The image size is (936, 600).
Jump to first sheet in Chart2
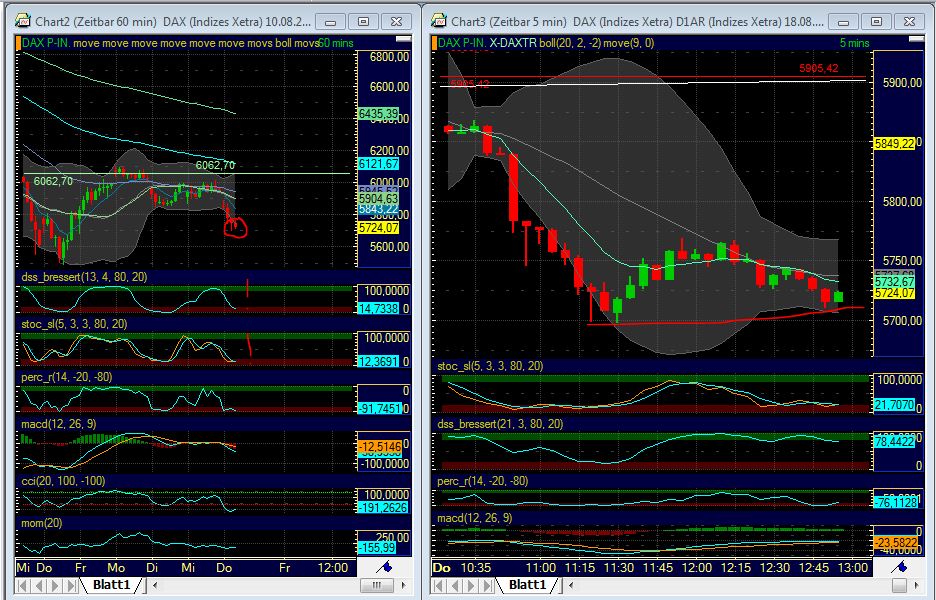(23, 586)
